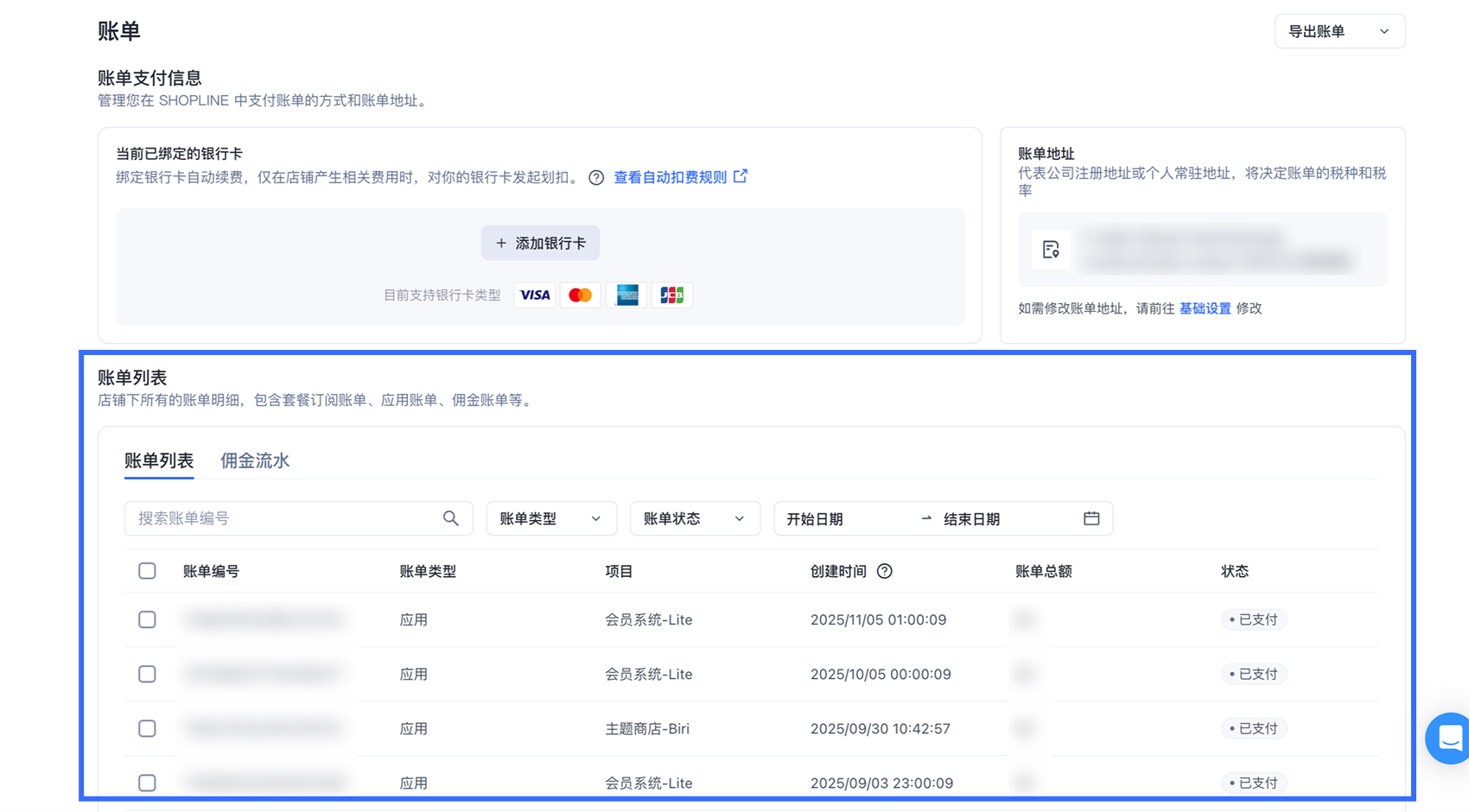Switch to the 佣金流水 tab
The image size is (1469, 812).
[255, 460]
